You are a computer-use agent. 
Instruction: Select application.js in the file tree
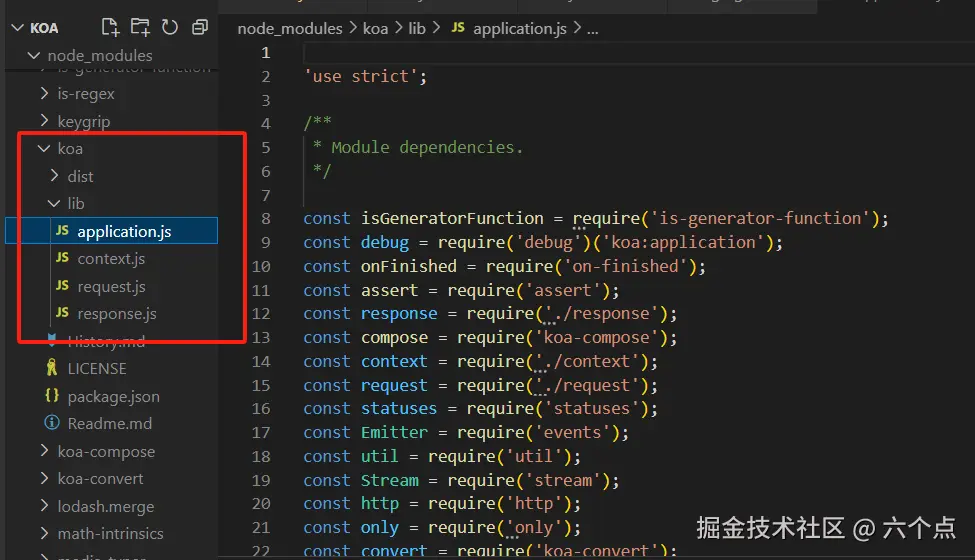[111, 231]
